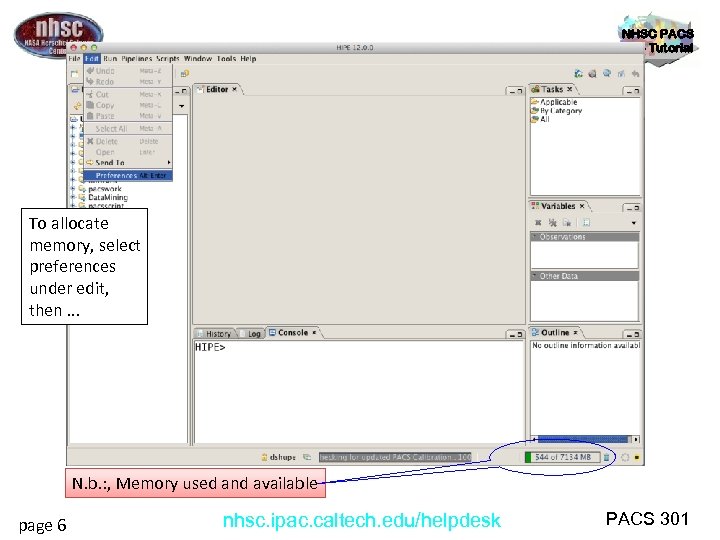Close the Console tab
Screen dimensions: 720x540
click(314, 332)
